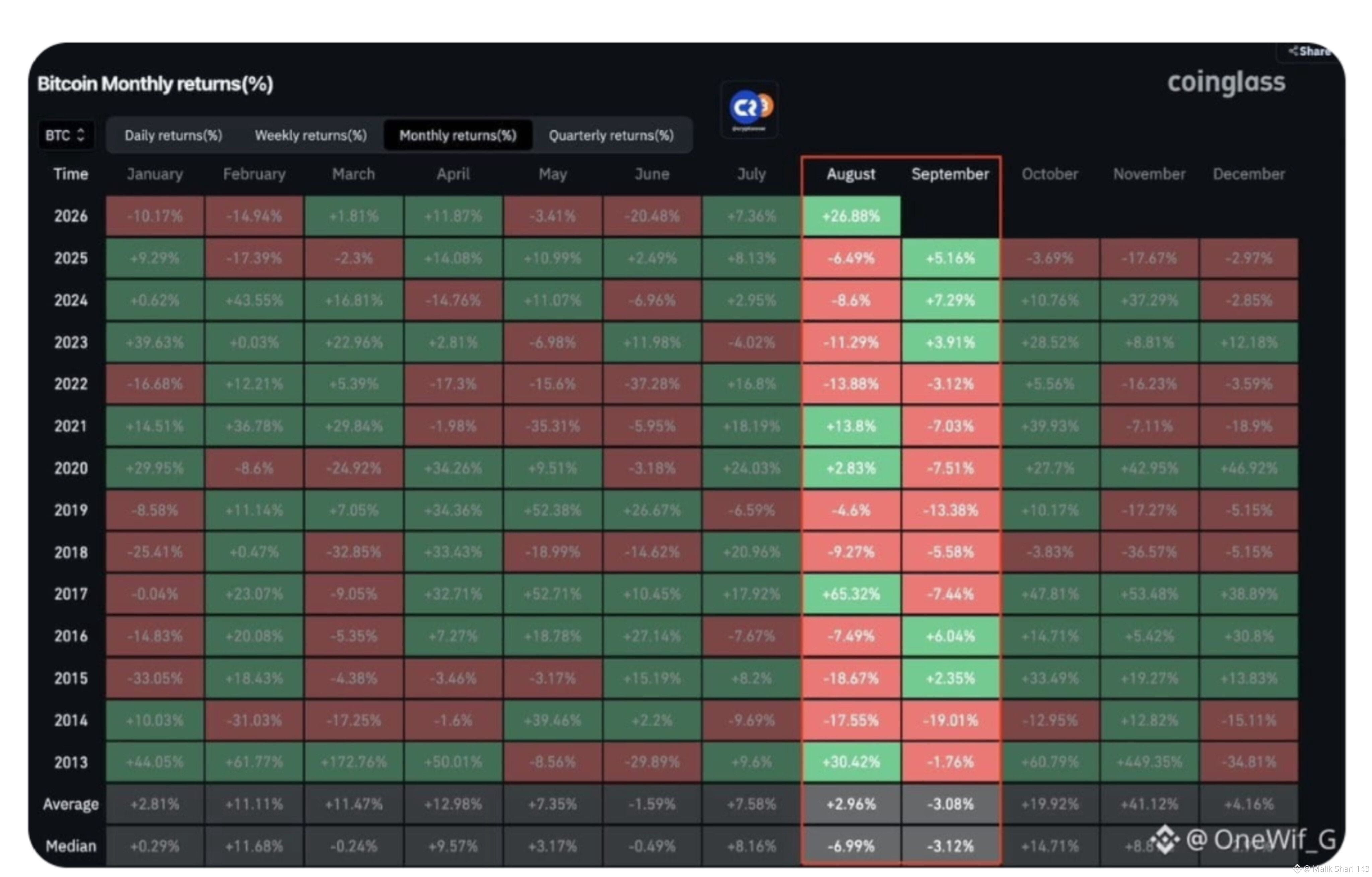
Task: Click the +41.12% November average cell
Action: pyautogui.click(x=1149, y=804)
